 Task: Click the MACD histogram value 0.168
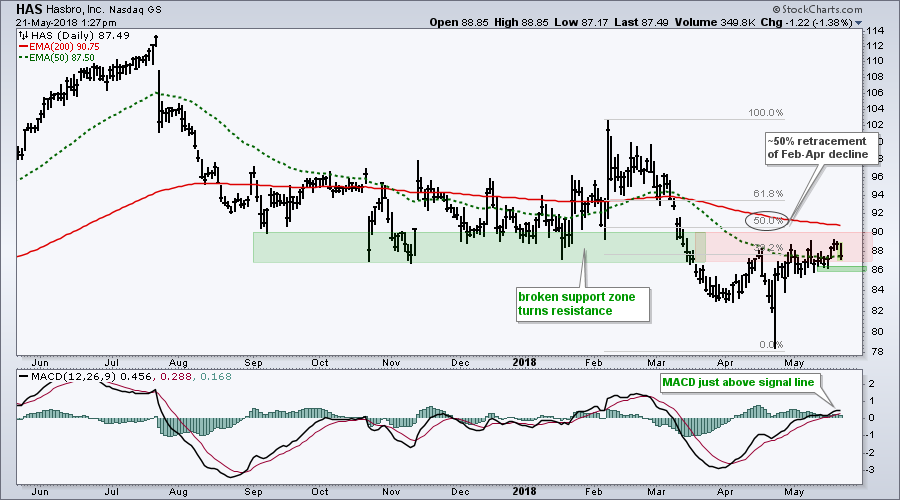(x=214, y=377)
